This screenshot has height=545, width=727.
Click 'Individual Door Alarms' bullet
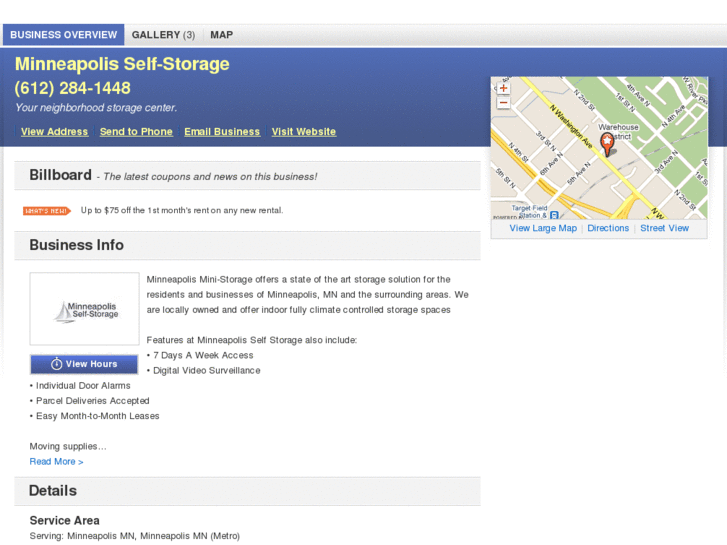(80, 386)
